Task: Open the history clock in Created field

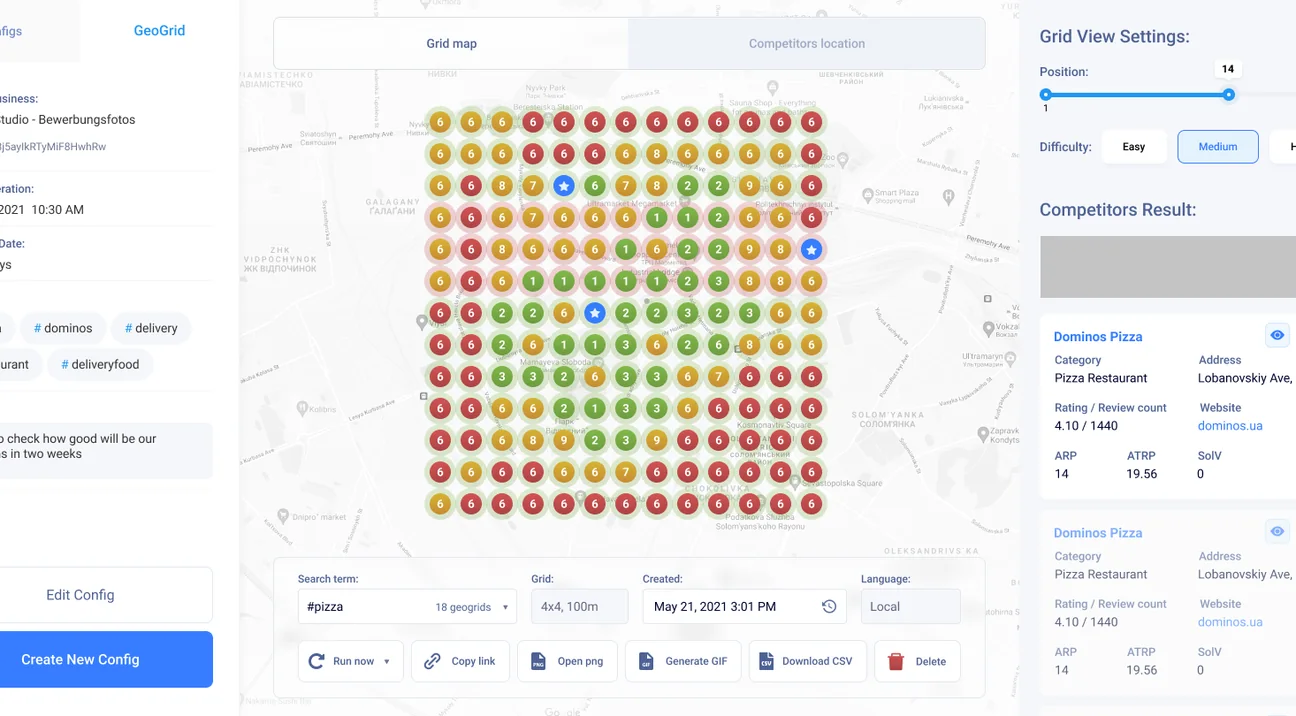Action: click(829, 606)
